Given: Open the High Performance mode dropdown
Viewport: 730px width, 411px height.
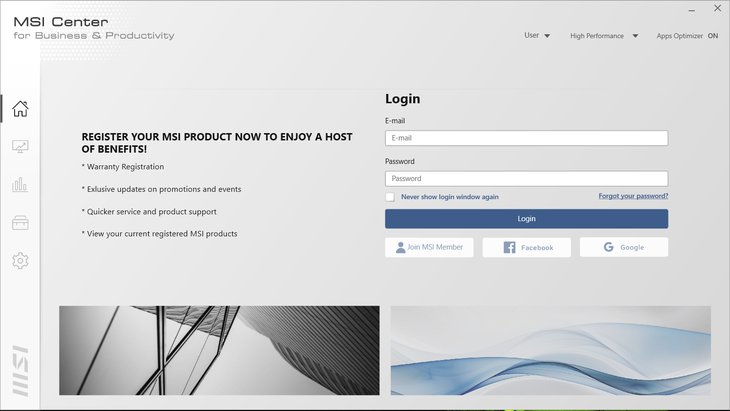Looking at the screenshot, I should pos(604,36).
